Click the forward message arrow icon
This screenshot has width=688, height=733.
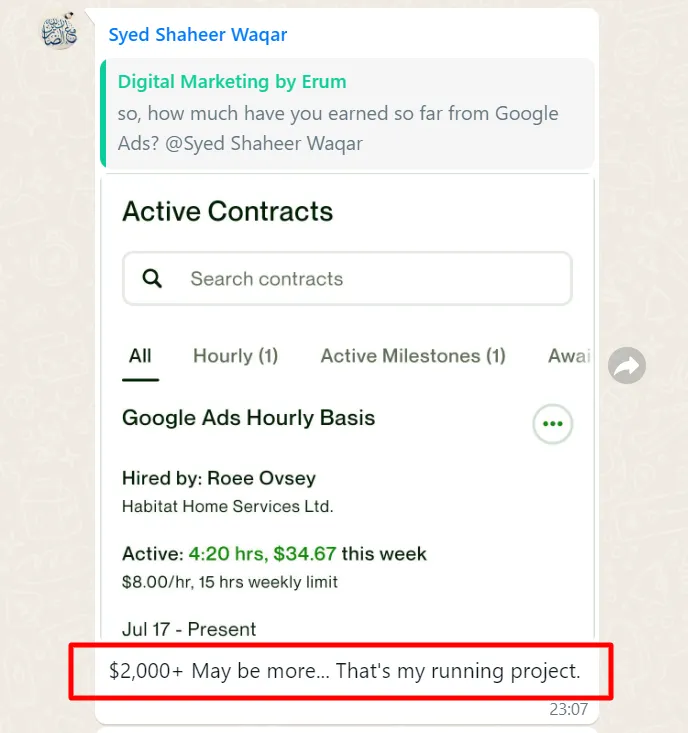point(627,366)
